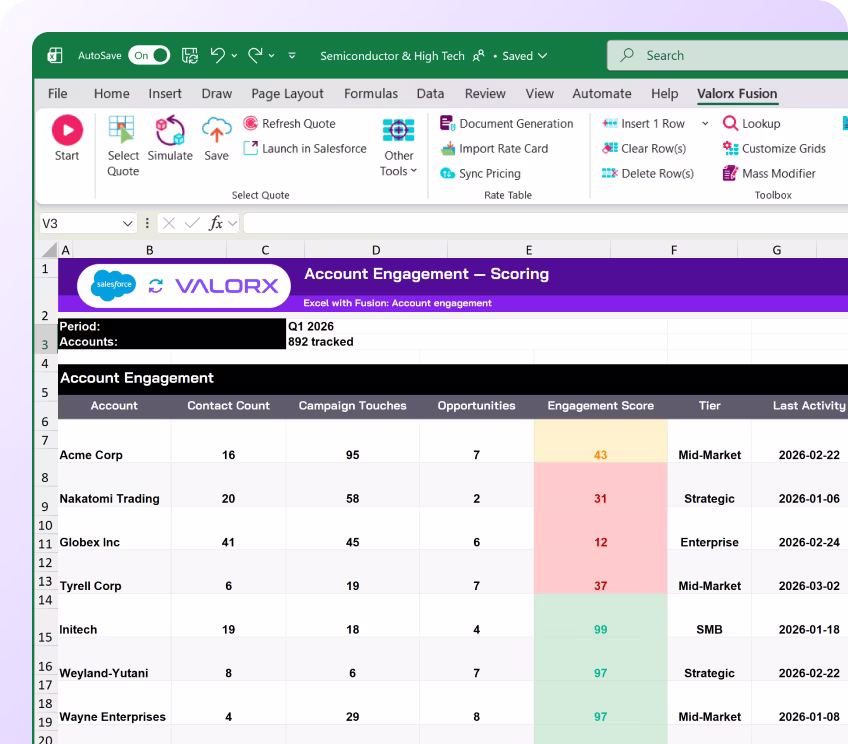Open the Help tab

click(x=665, y=94)
